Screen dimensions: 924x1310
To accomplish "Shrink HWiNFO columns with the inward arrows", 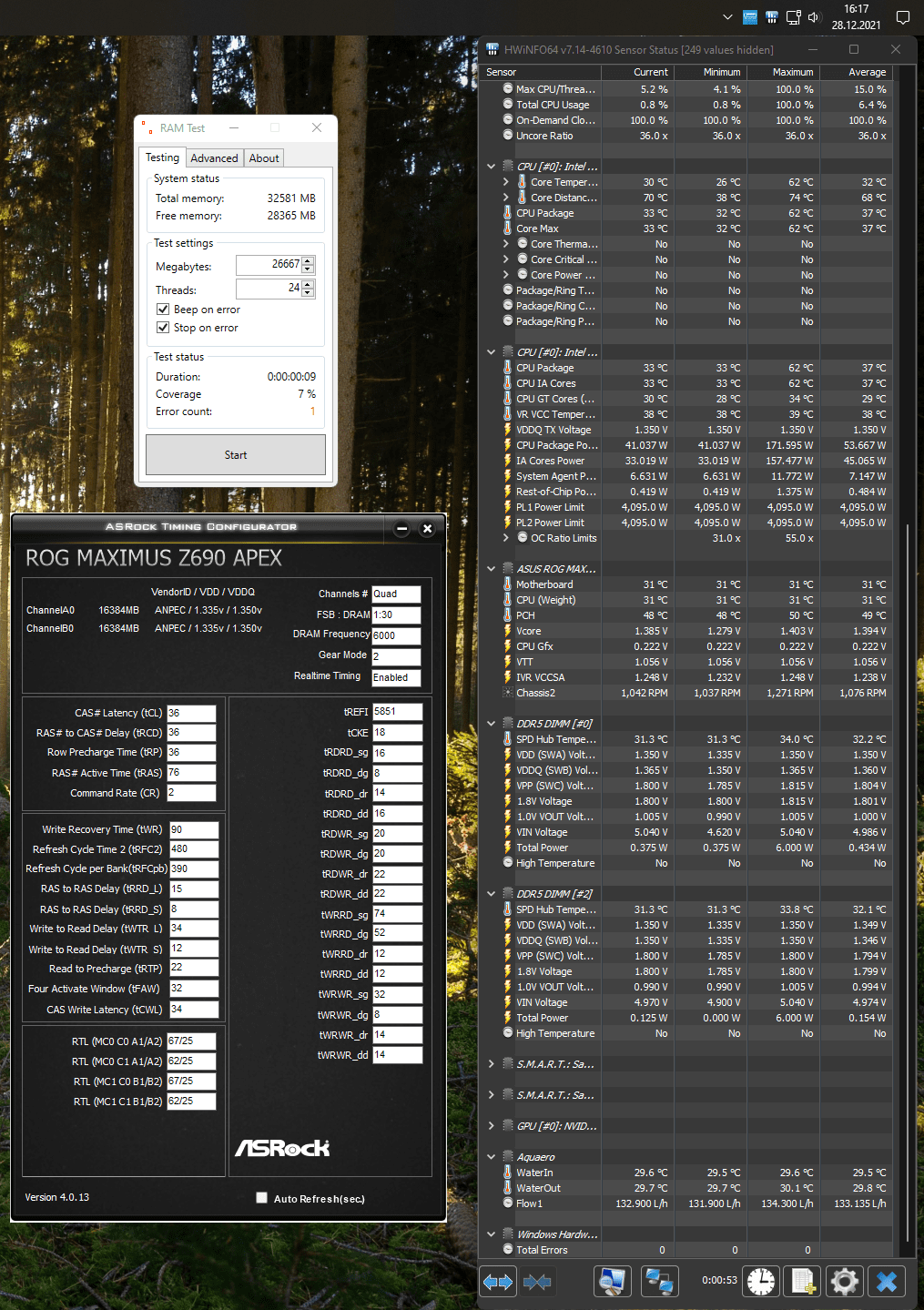I will click(537, 1282).
